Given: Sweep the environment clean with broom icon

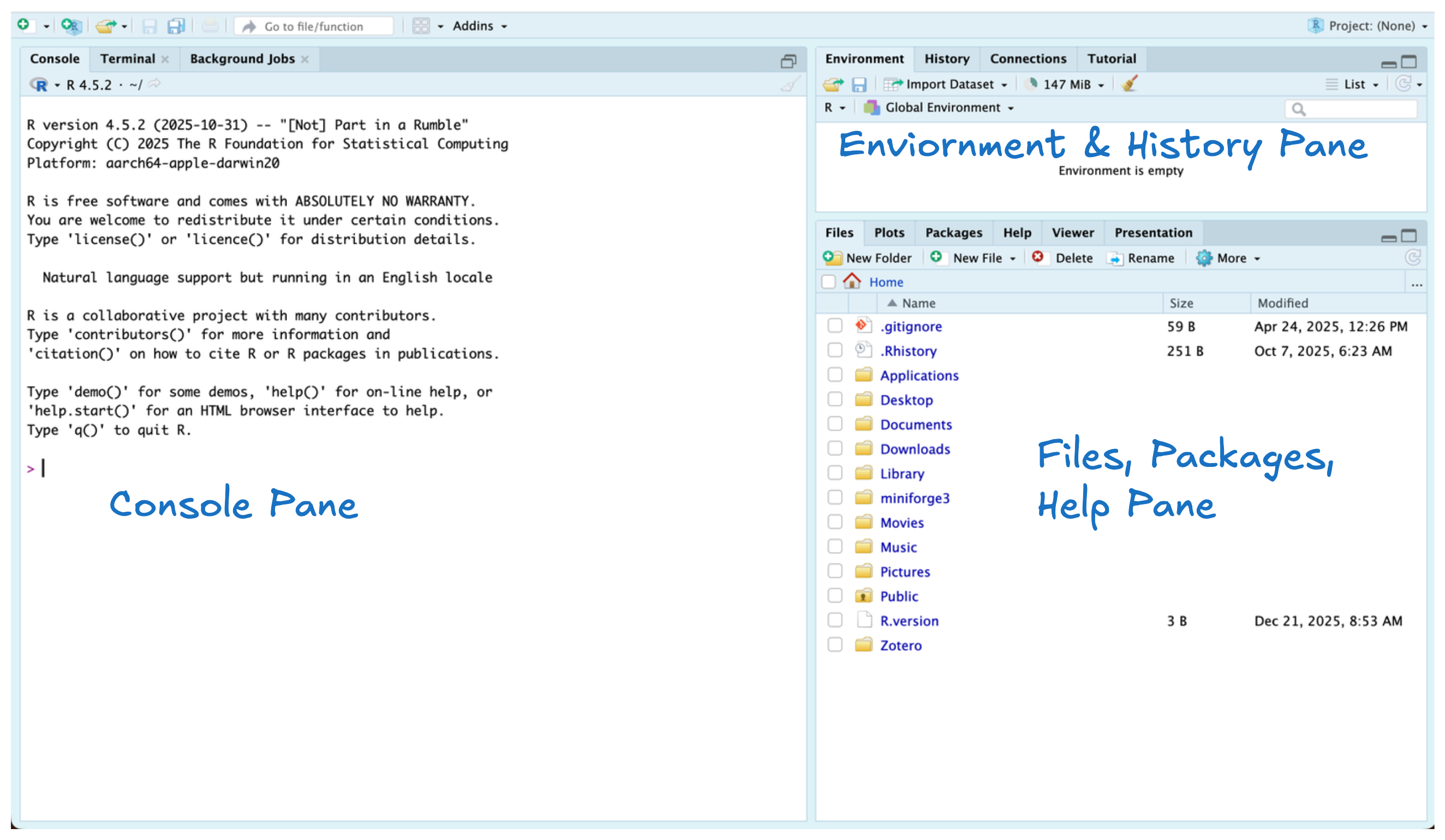Looking at the screenshot, I should (x=1128, y=83).
